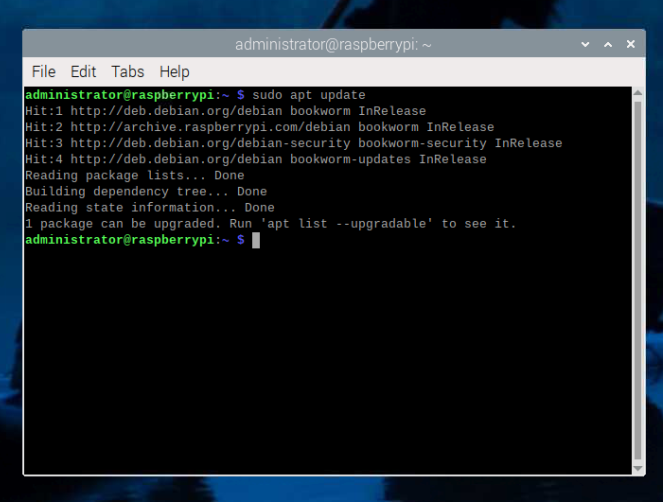Maximize the terminal window with up chevron
Viewport: 663px width, 502px height.
point(608,44)
